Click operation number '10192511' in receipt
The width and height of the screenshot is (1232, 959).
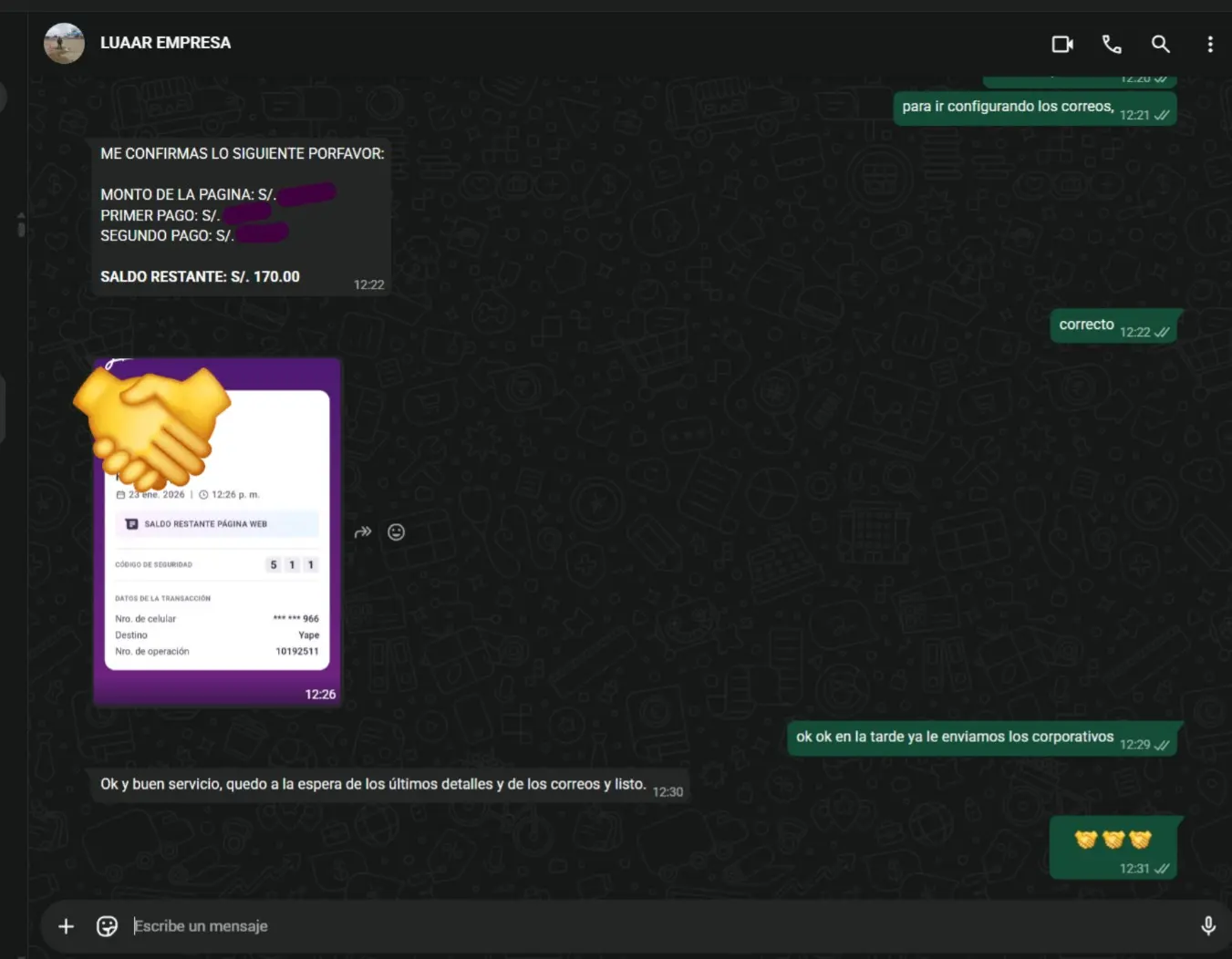(297, 652)
